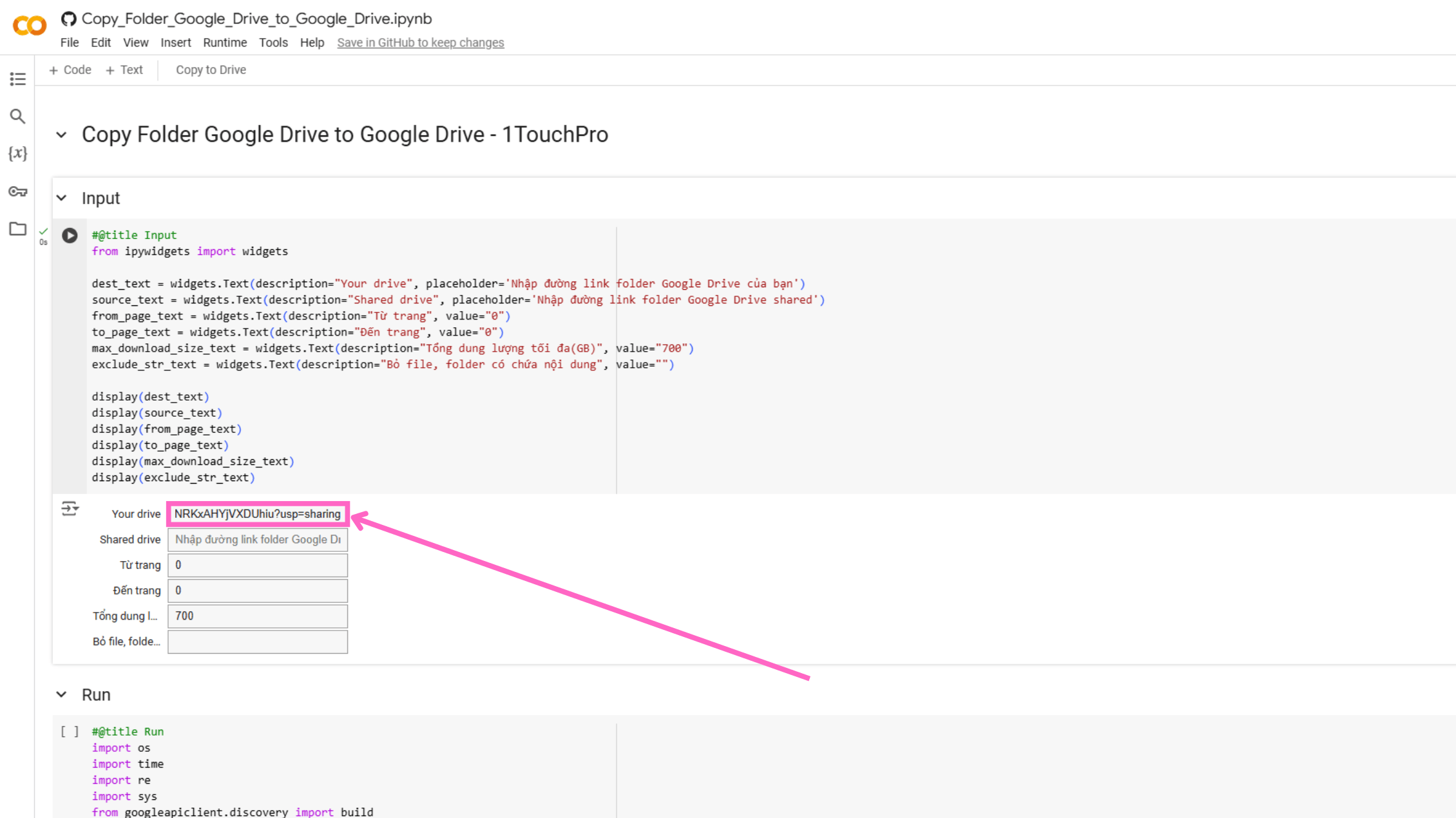Viewport: 1456px width, 818px height.
Task: Collapse the Run section chevron
Action: click(62, 694)
